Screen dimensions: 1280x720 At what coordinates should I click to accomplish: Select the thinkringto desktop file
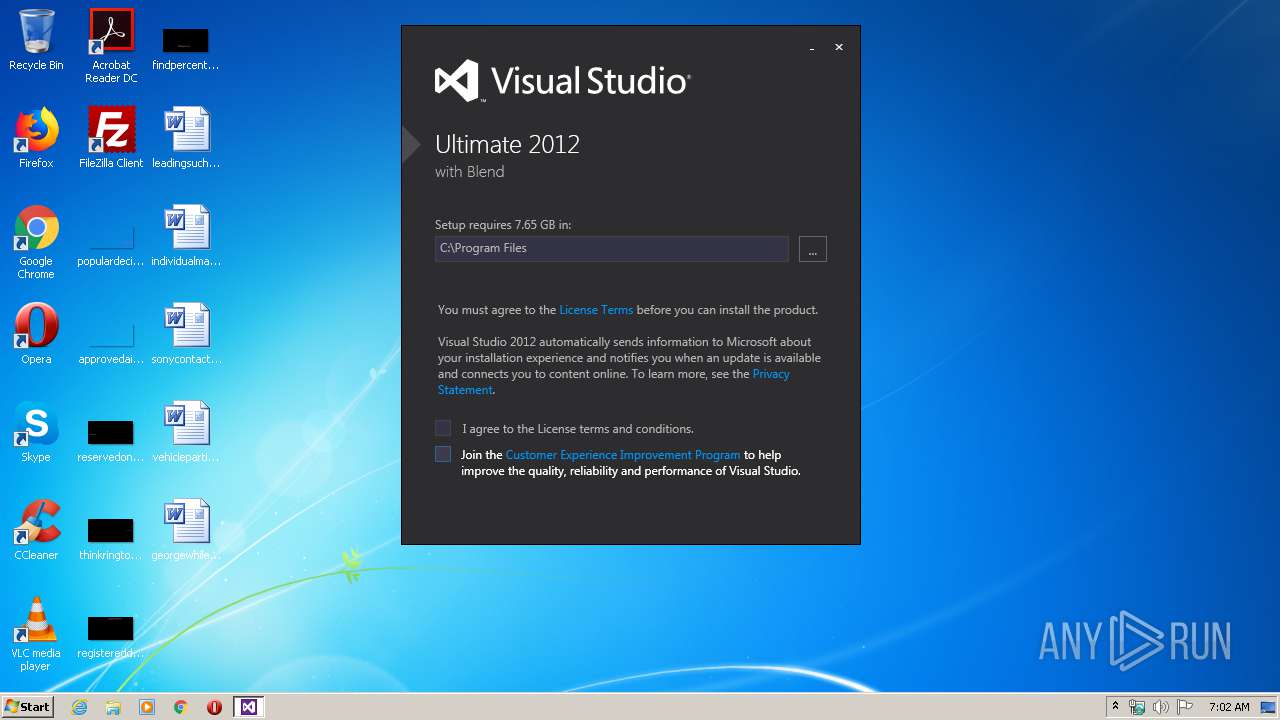point(111,538)
